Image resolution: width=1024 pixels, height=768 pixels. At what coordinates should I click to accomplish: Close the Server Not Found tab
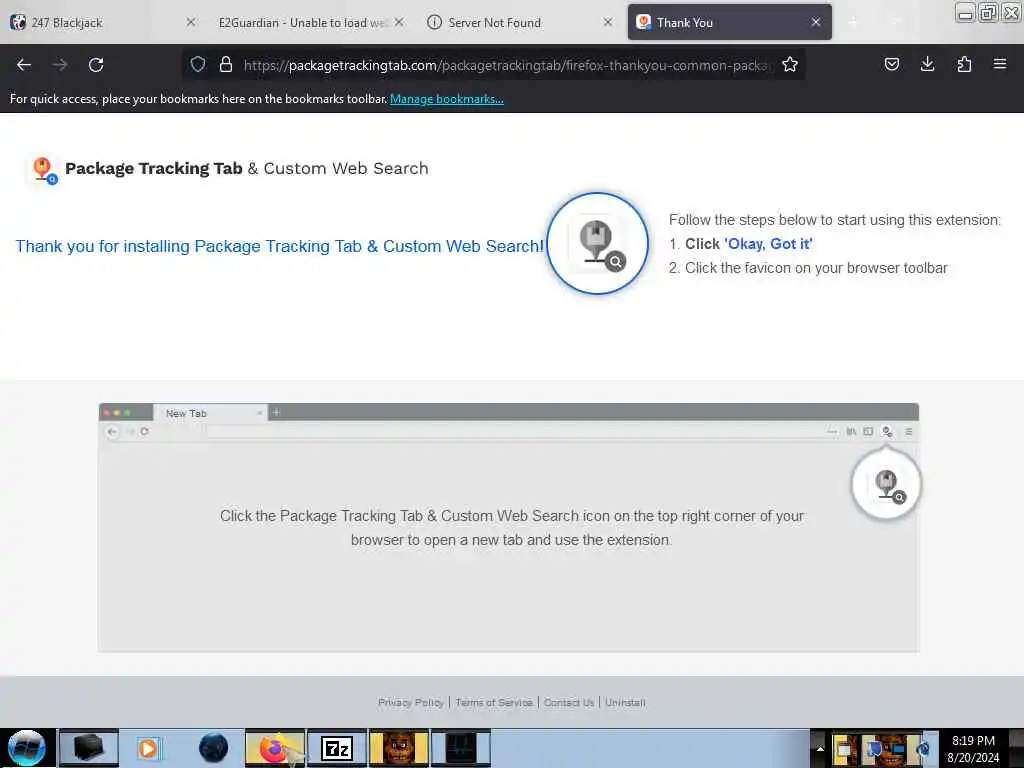(607, 22)
